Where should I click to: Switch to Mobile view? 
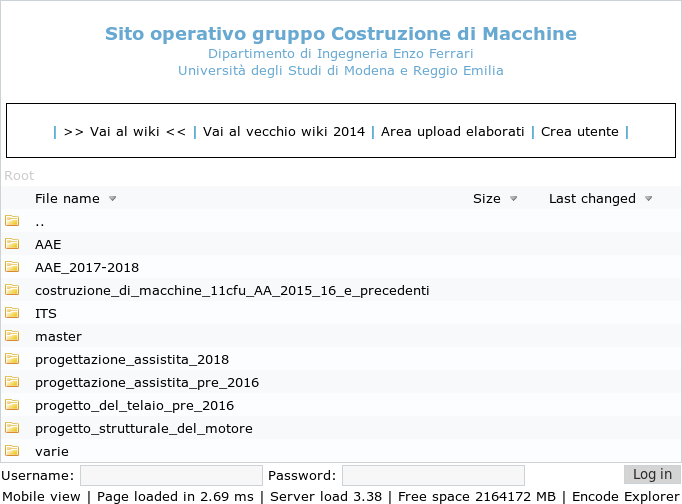(44, 496)
